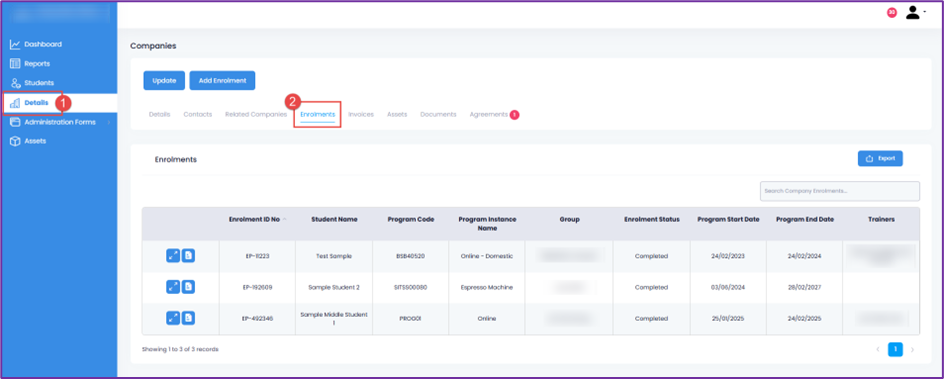
Task: Switch to the Enrolments tab
Action: (317, 114)
